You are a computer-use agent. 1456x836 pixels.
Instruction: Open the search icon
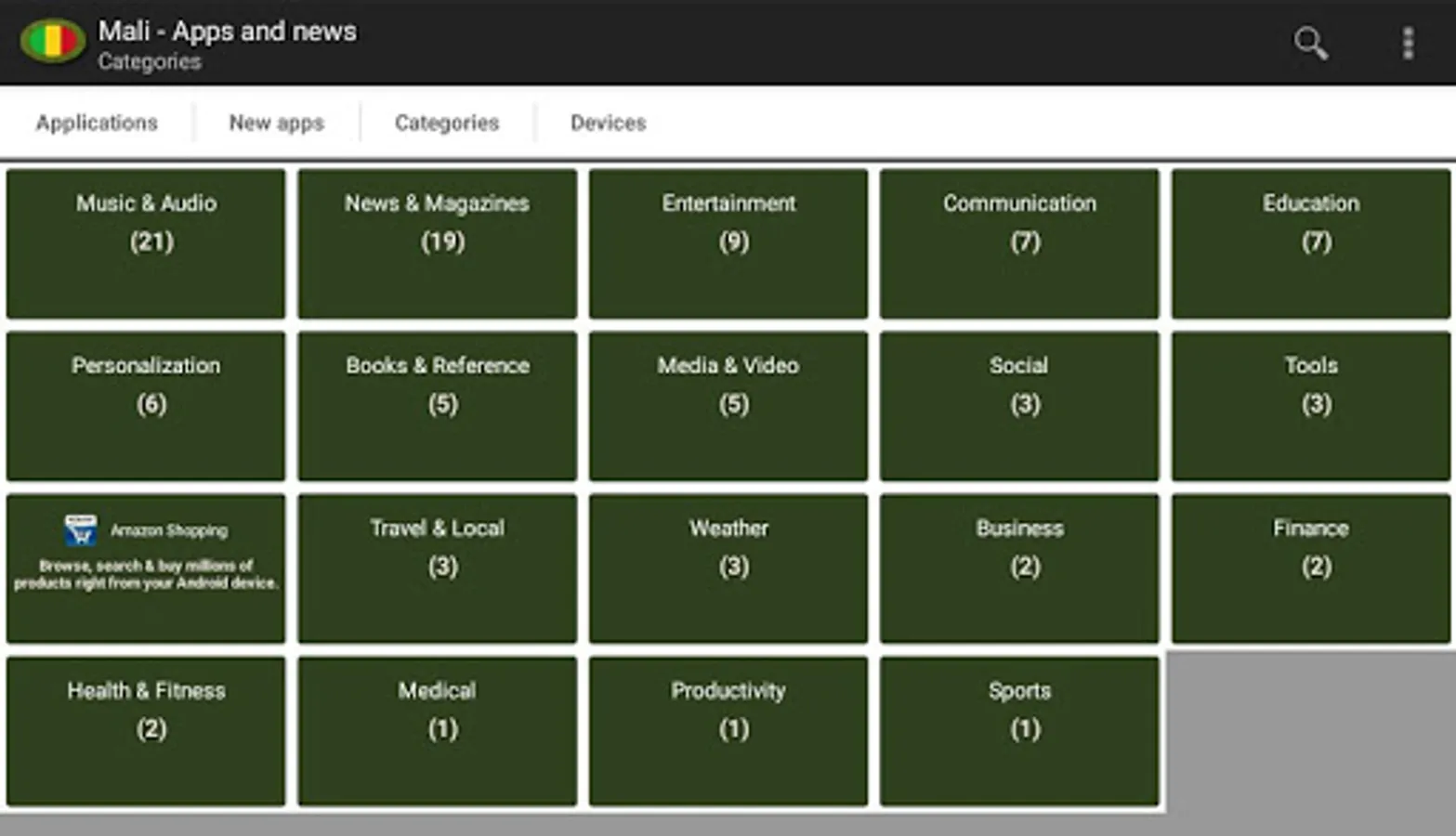[1308, 44]
